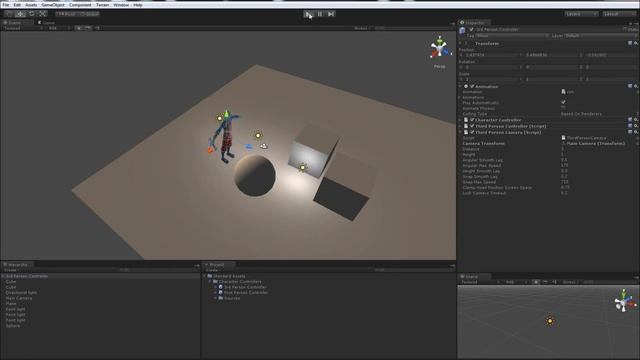Click the point light gizmo right of character
This screenshot has width=640, height=360.
point(258,136)
